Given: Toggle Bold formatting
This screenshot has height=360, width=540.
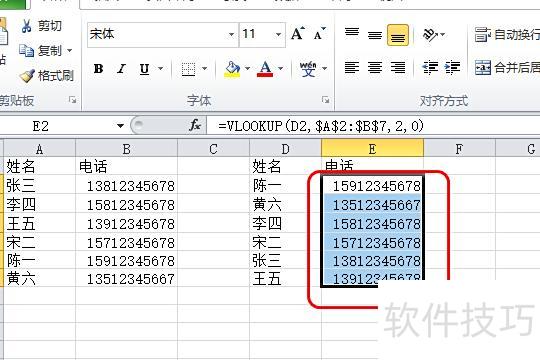Looking at the screenshot, I should click(x=98, y=69).
